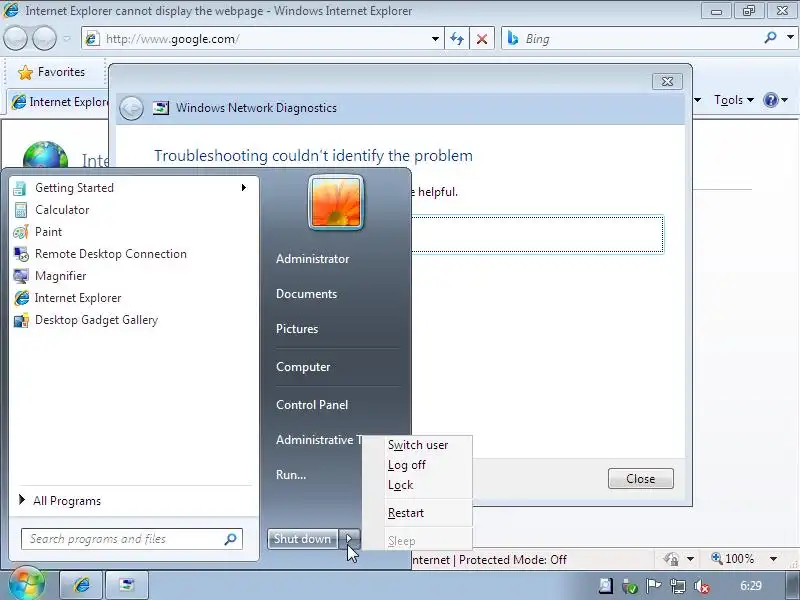This screenshot has width=800, height=600.
Task: Open the address bar dropdown arrow
Action: point(435,39)
